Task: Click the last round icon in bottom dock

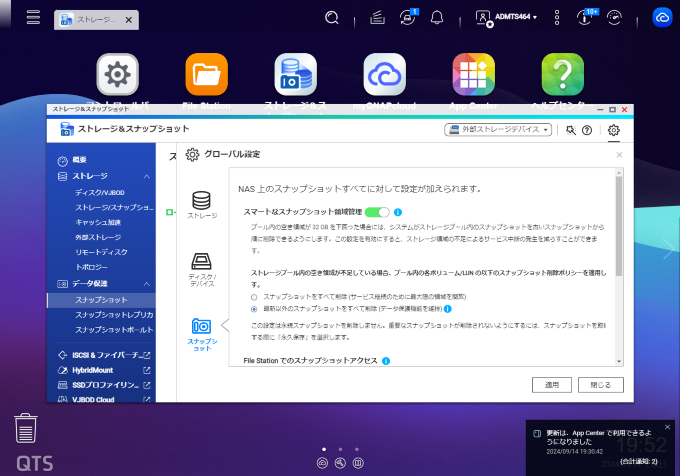Action: click(358, 463)
